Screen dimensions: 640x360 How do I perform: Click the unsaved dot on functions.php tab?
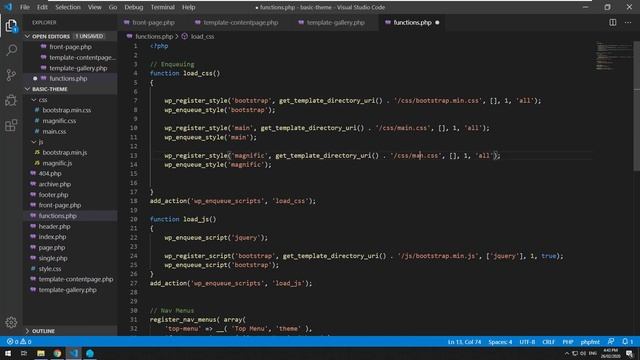tap(437, 22)
